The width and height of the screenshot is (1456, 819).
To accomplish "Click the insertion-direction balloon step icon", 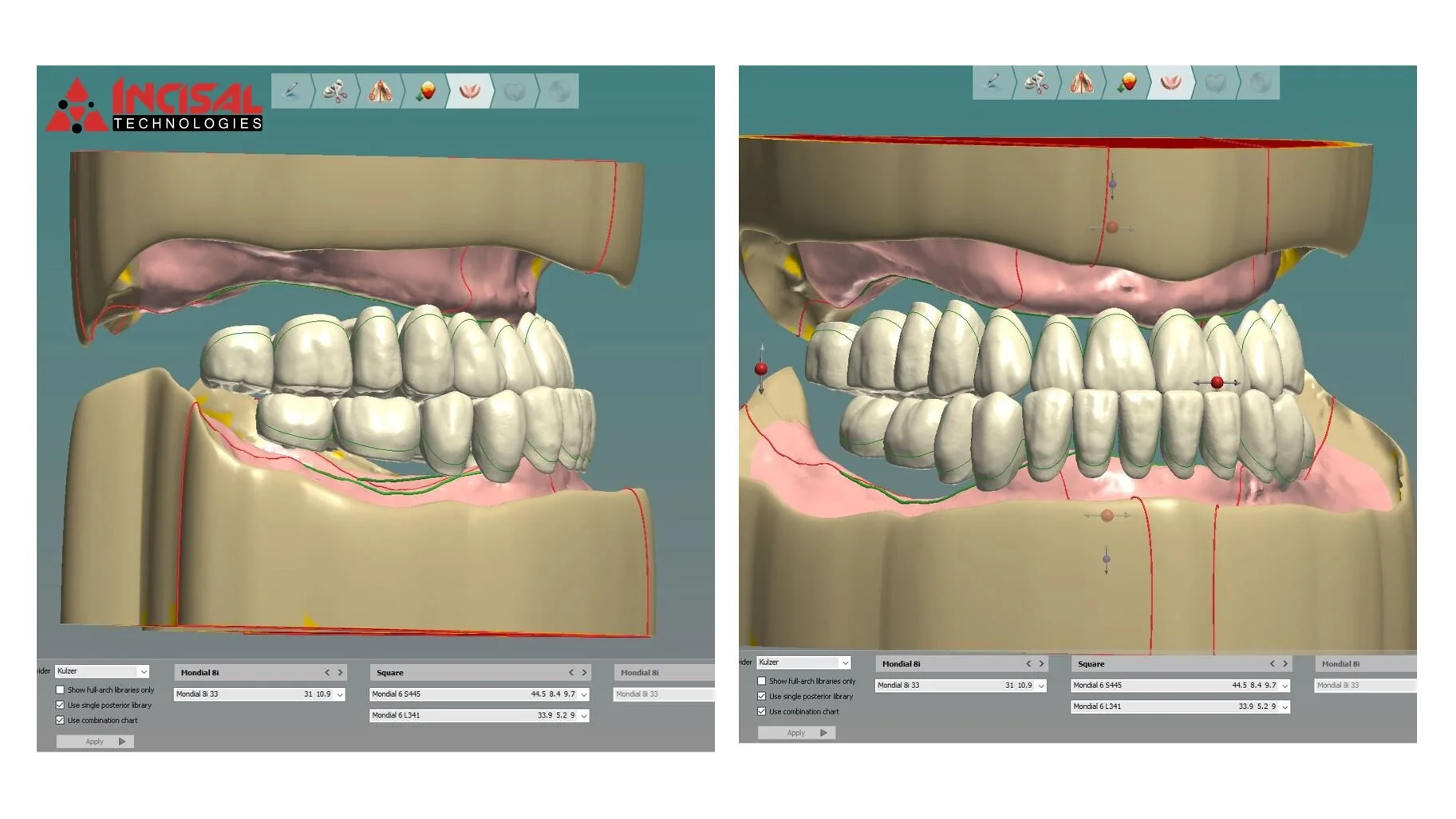I will click(425, 90).
